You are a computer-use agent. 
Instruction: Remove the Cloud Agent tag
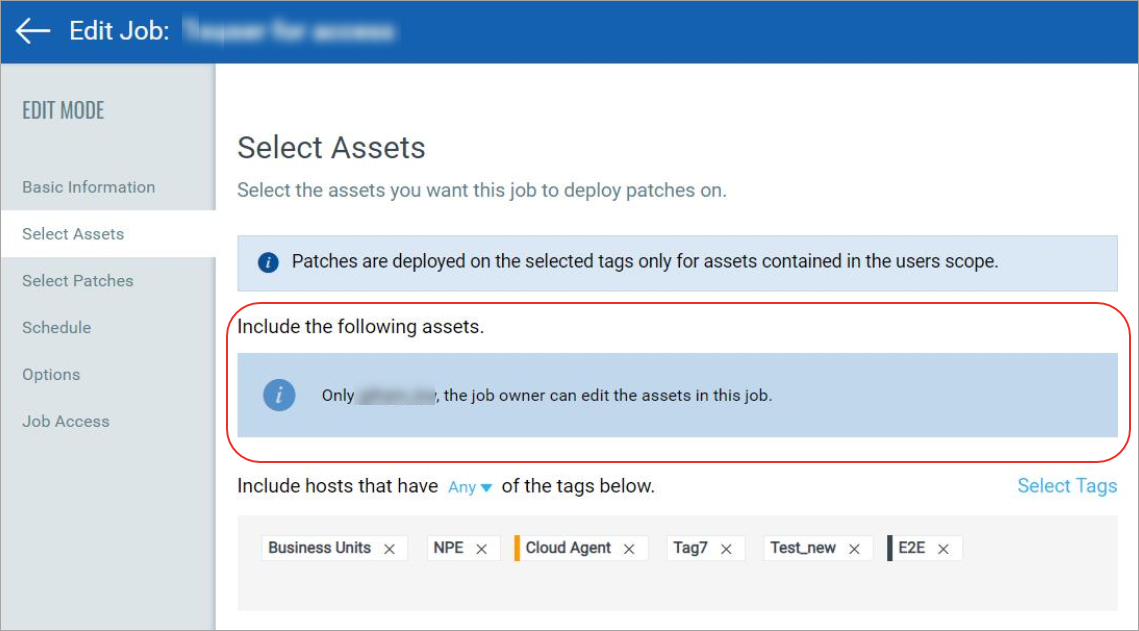point(630,547)
